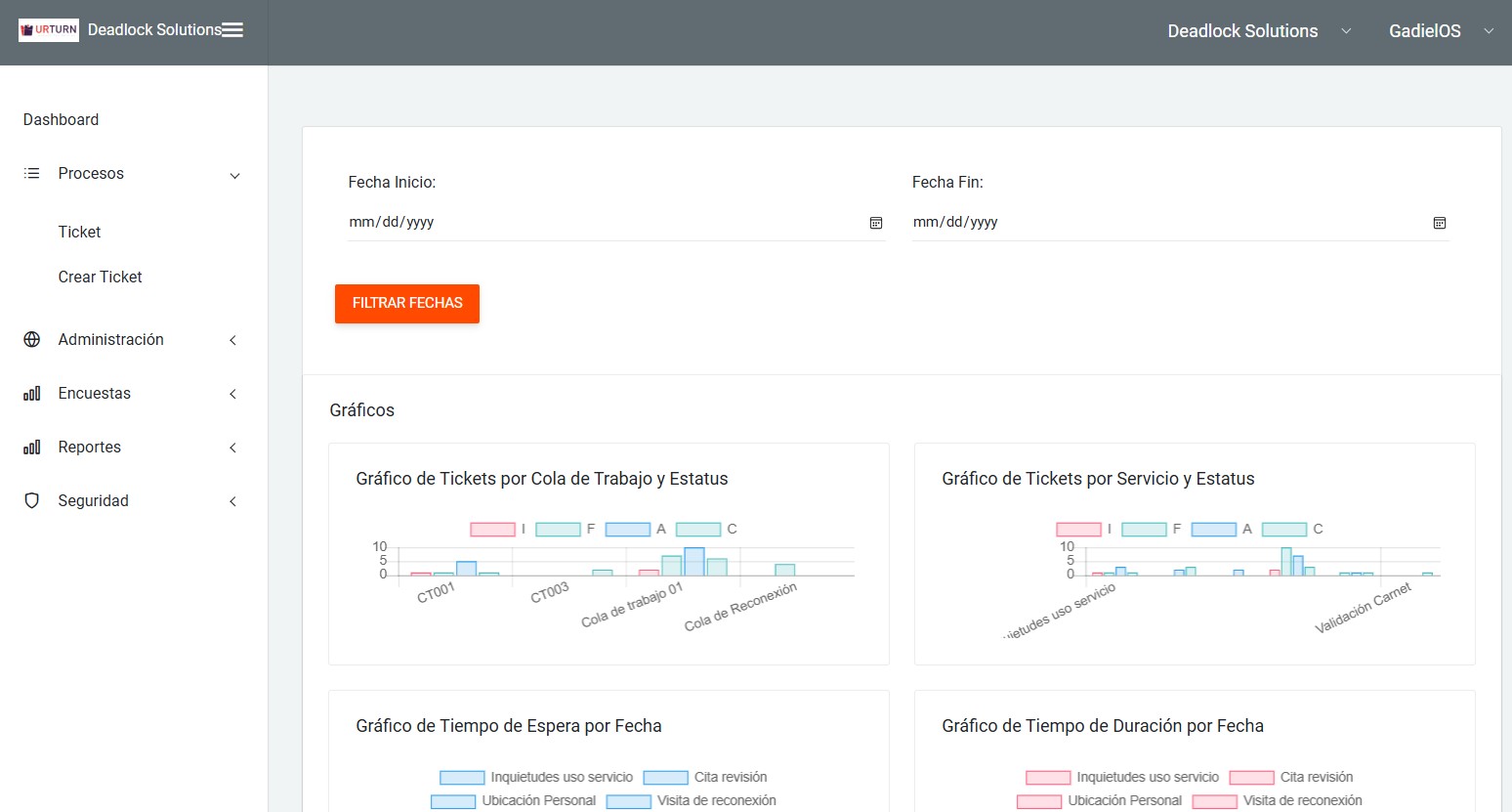
Task: Select the Seguridad menu label
Action: pyautogui.click(x=93, y=500)
